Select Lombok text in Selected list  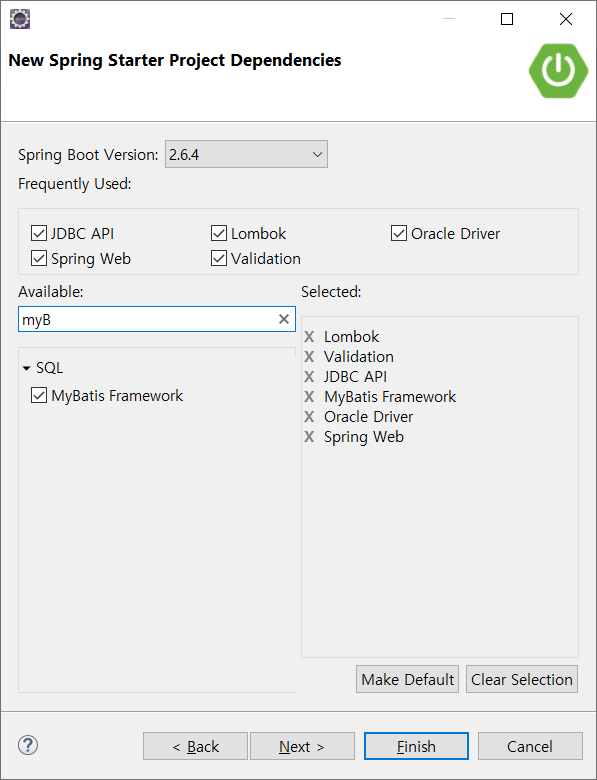pyautogui.click(x=351, y=337)
